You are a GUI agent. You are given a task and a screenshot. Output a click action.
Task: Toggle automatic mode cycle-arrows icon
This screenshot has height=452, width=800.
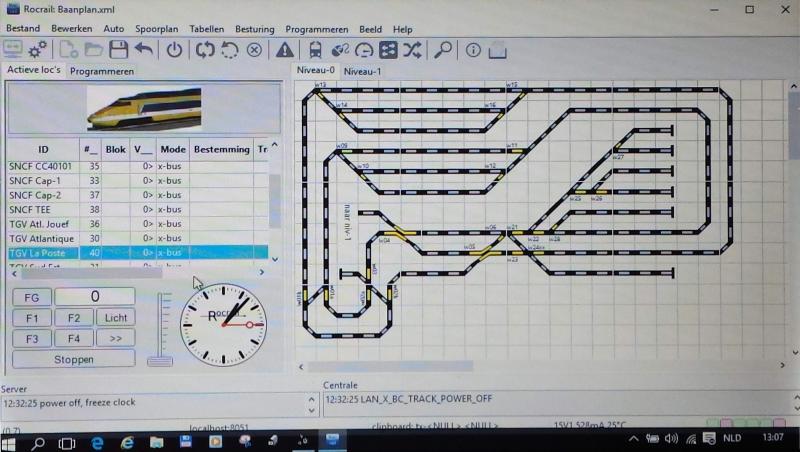[x=205, y=50]
